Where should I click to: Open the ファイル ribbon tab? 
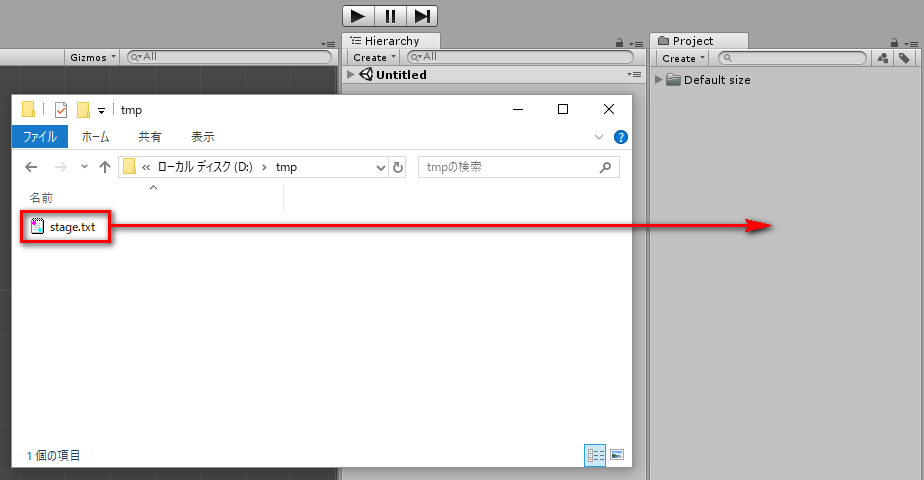[x=40, y=137]
